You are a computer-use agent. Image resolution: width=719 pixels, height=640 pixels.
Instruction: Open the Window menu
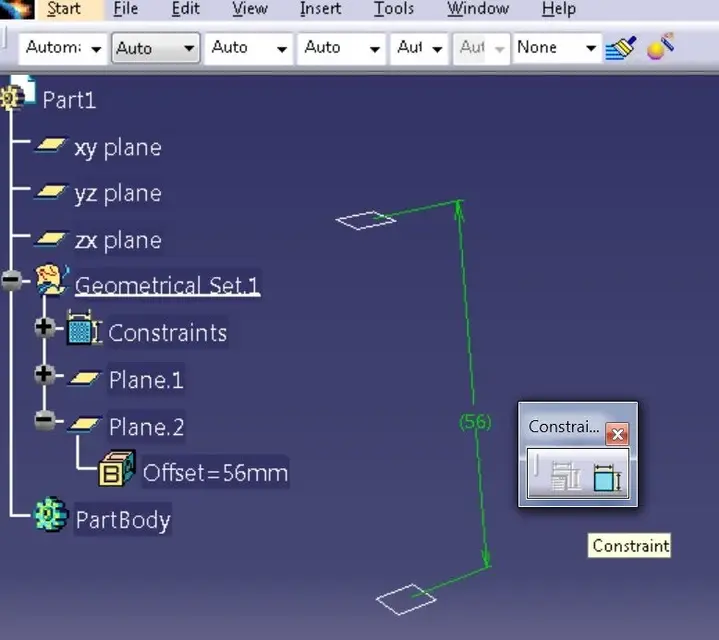478,9
